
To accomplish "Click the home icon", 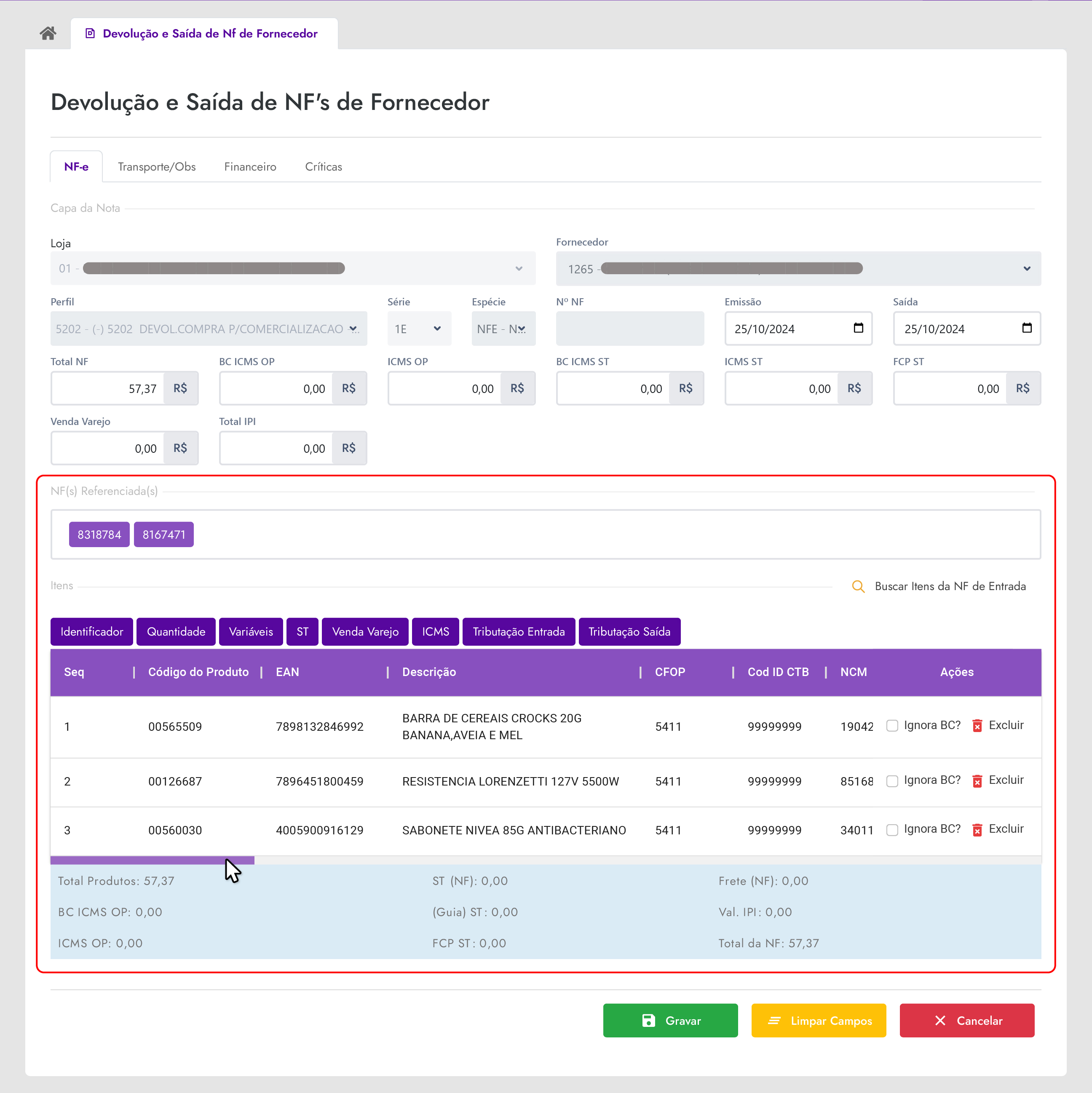I will click(x=48, y=33).
